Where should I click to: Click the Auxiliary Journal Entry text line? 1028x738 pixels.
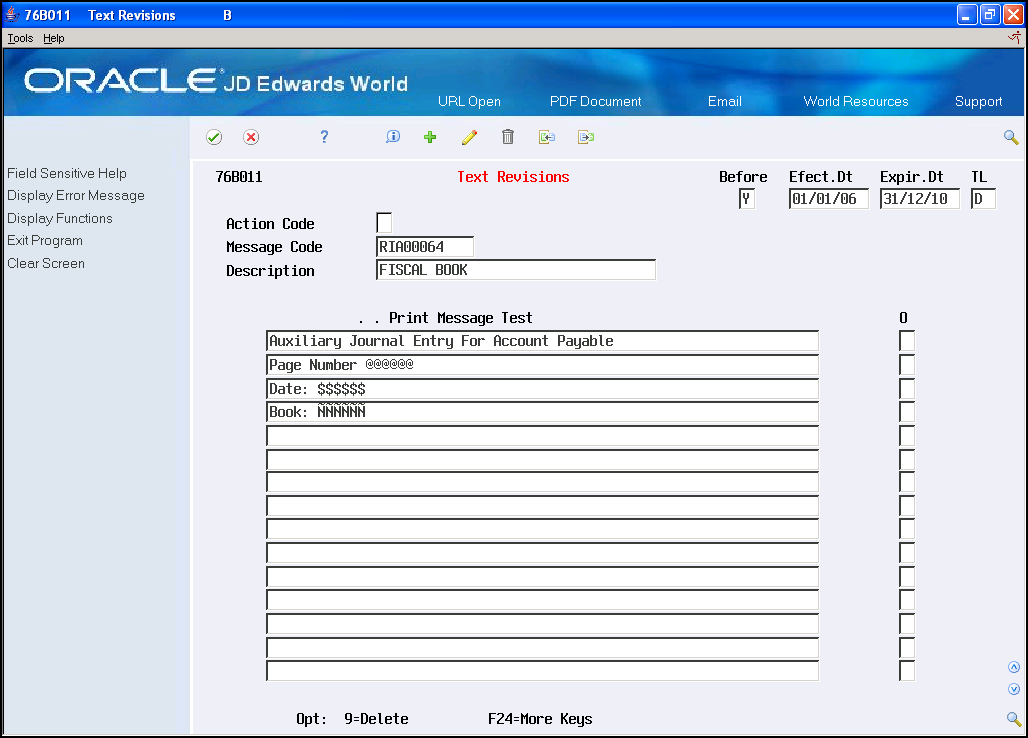point(542,341)
